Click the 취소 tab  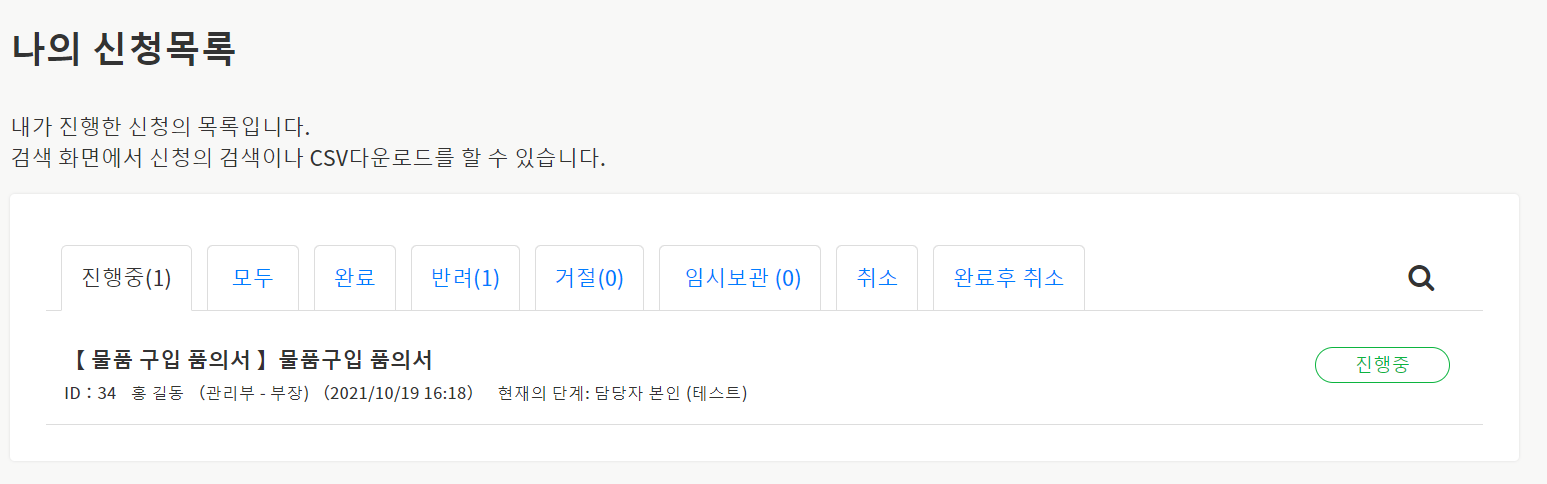pyautogui.click(x=877, y=278)
